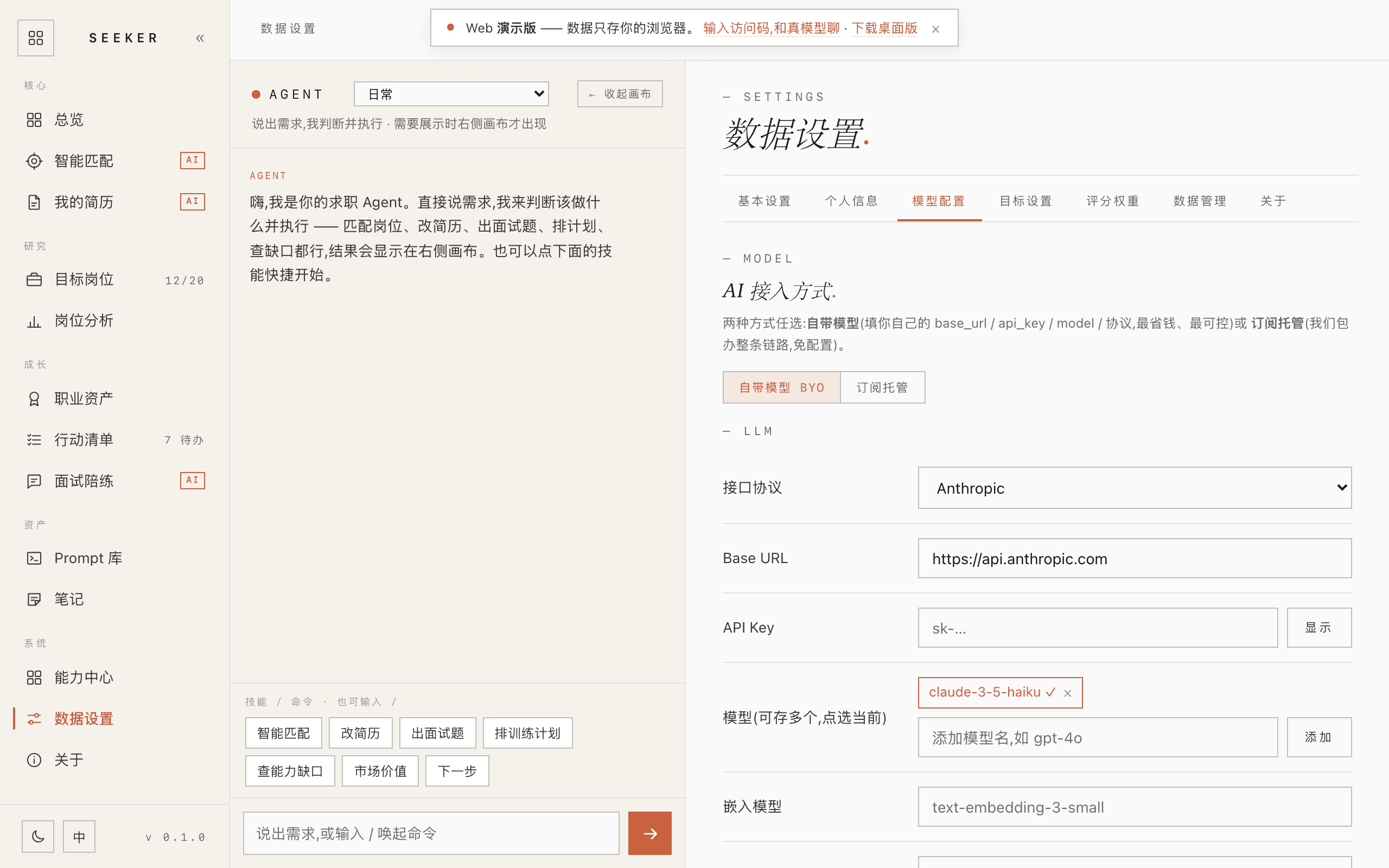Switch to 模型配置 tab

(x=939, y=201)
